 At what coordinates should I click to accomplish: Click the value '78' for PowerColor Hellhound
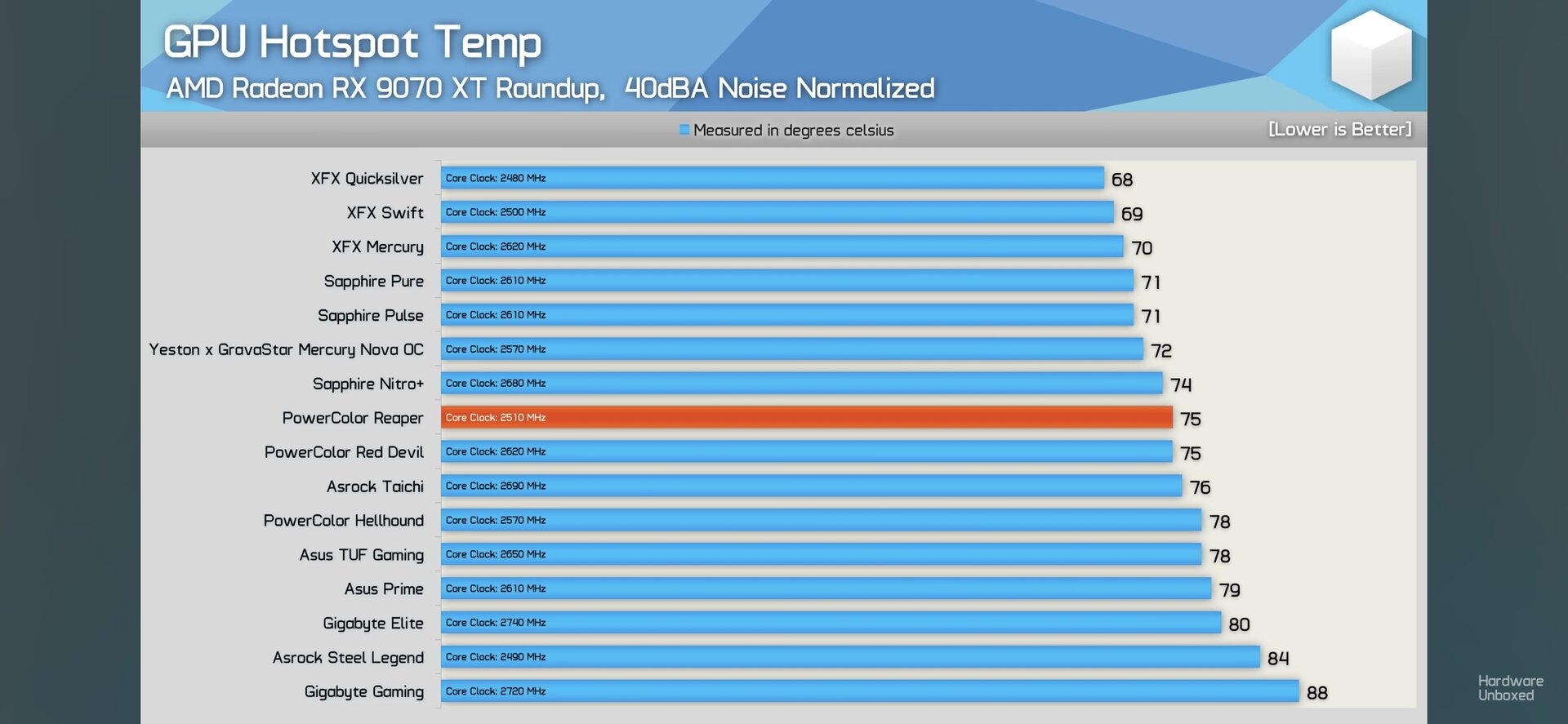pyautogui.click(x=1220, y=522)
